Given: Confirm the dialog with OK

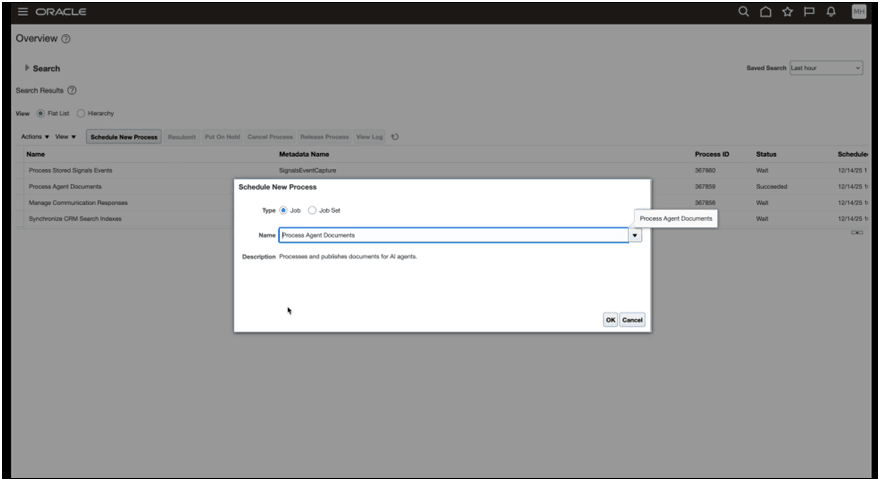Looking at the screenshot, I should coord(611,320).
